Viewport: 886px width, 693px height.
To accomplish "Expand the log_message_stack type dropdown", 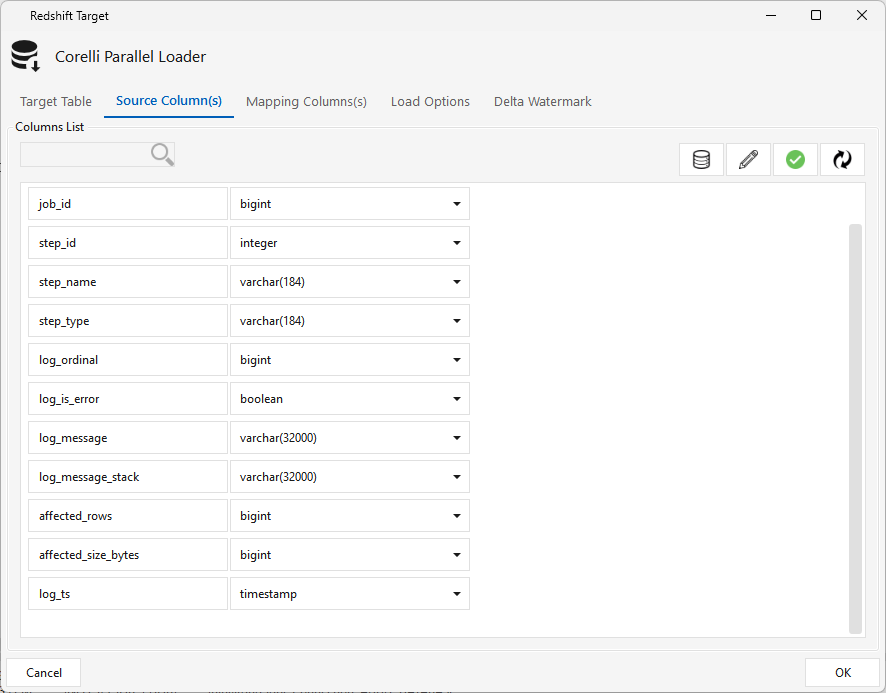I will tap(350, 477).
